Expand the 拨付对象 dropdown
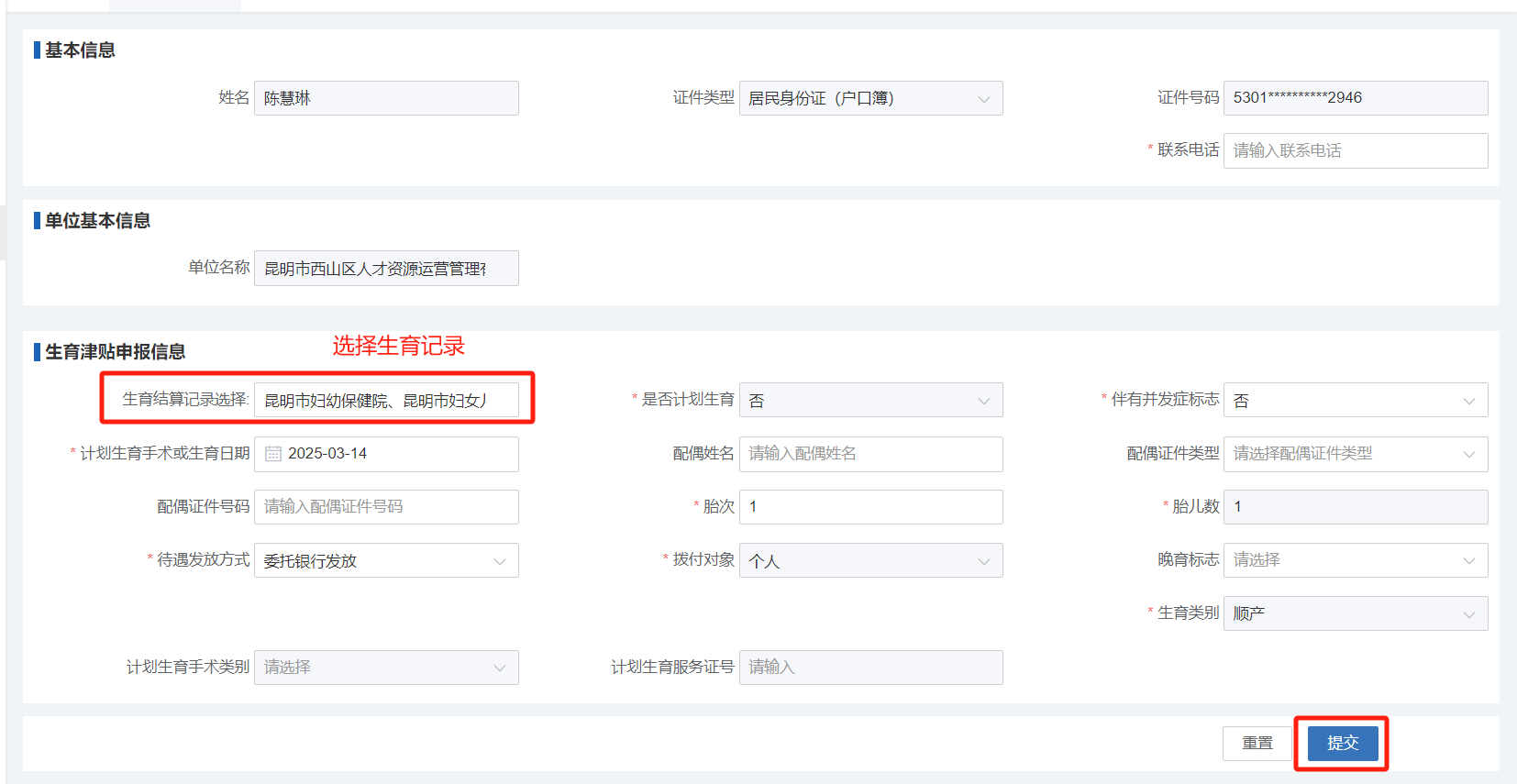 (869, 560)
